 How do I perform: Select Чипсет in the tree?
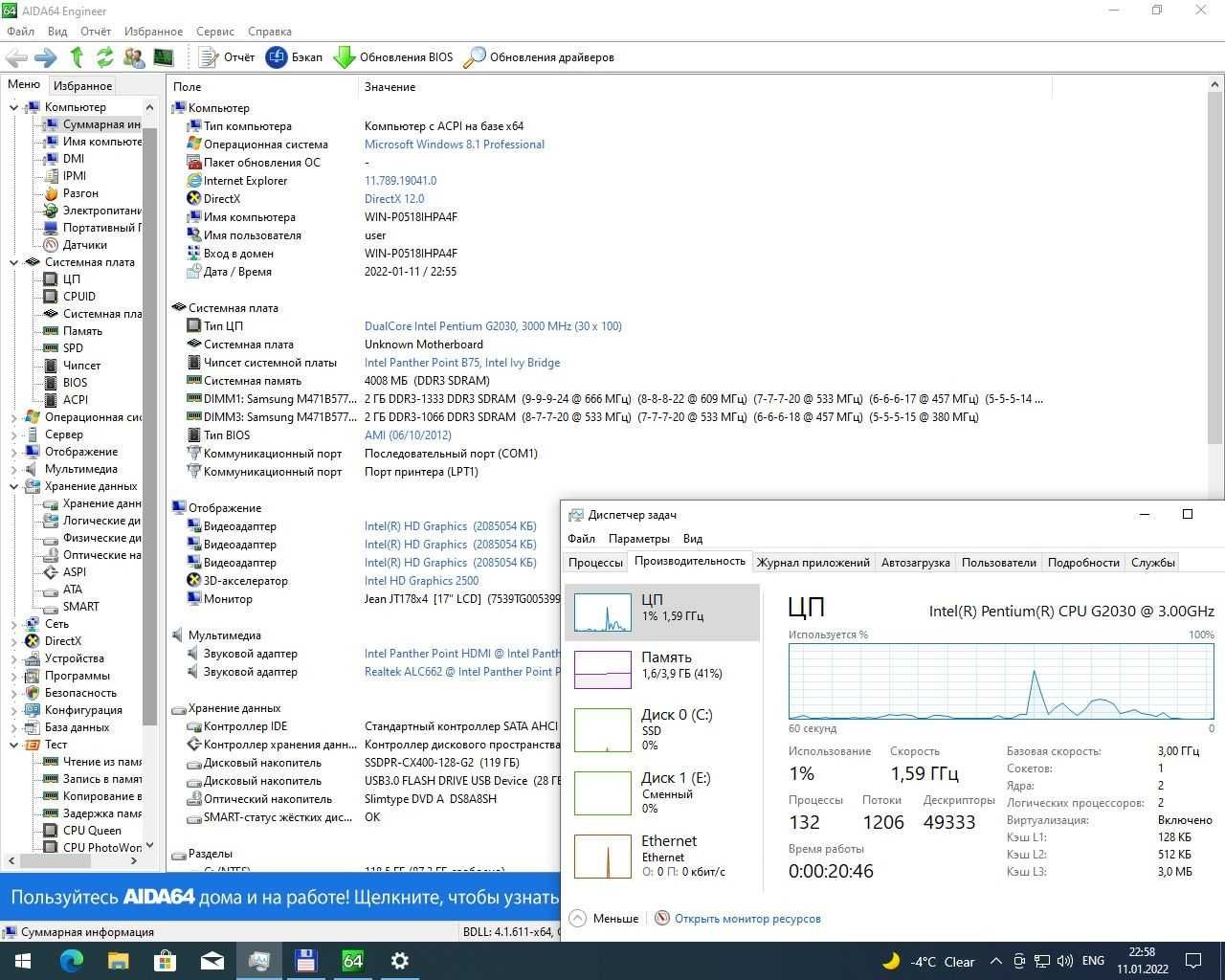(x=81, y=366)
